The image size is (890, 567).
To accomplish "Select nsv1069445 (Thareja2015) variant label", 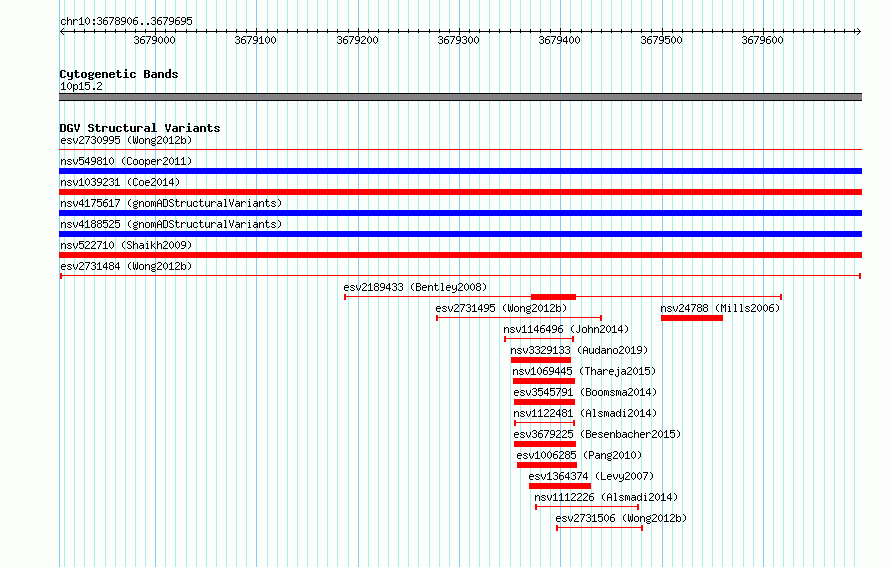I will (x=584, y=371).
